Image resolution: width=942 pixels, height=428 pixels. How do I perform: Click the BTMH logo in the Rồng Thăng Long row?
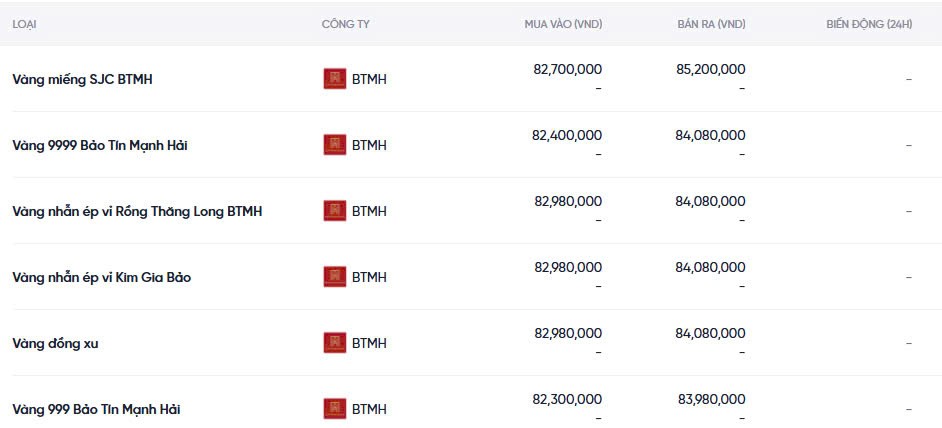coord(334,211)
